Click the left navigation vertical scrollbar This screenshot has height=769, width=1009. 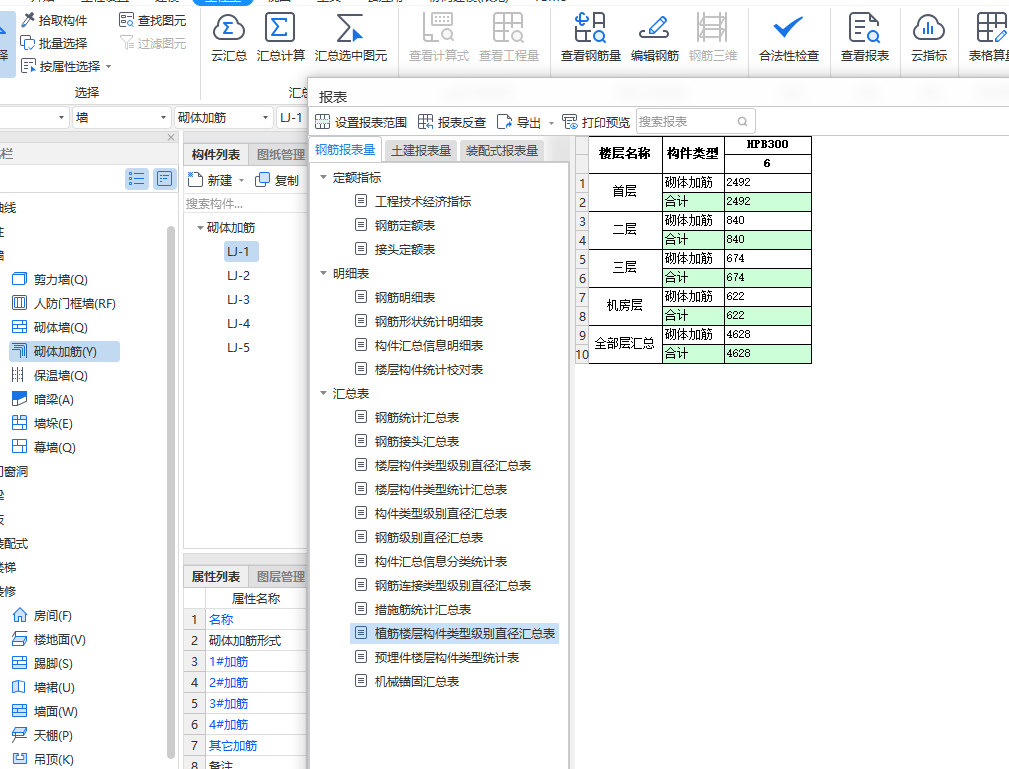pyautogui.click(x=171, y=492)
